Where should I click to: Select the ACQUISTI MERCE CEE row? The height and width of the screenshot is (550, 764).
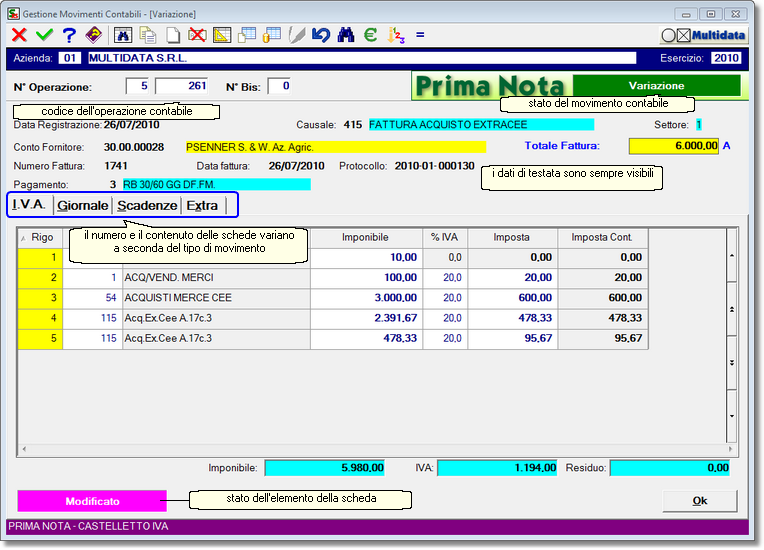pyautogui.click(x=333, y=298)
